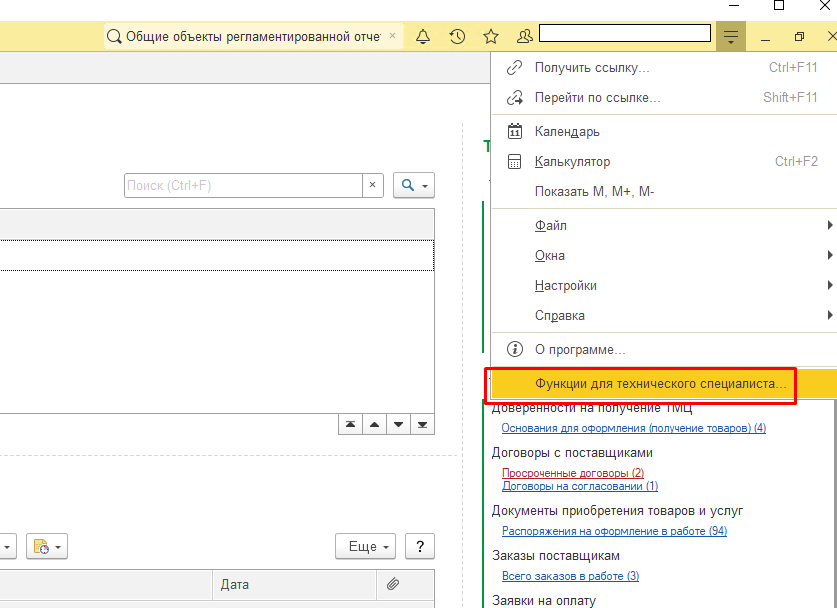Expand the Окна submenu
The width and height of the screenshot is (837, 608).
664,255
